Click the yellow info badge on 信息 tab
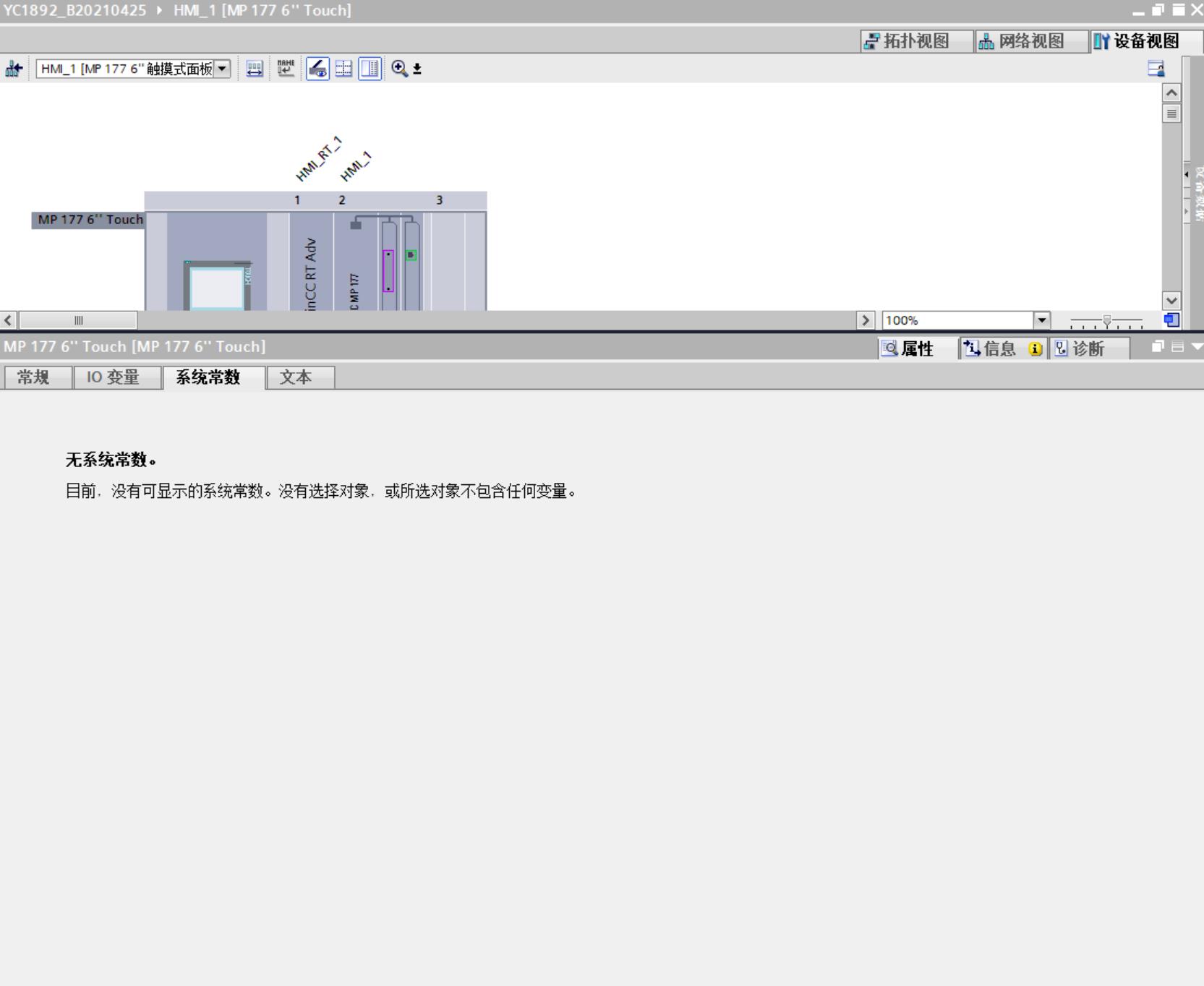The image size is (1204, 986). click(1036, 349)
